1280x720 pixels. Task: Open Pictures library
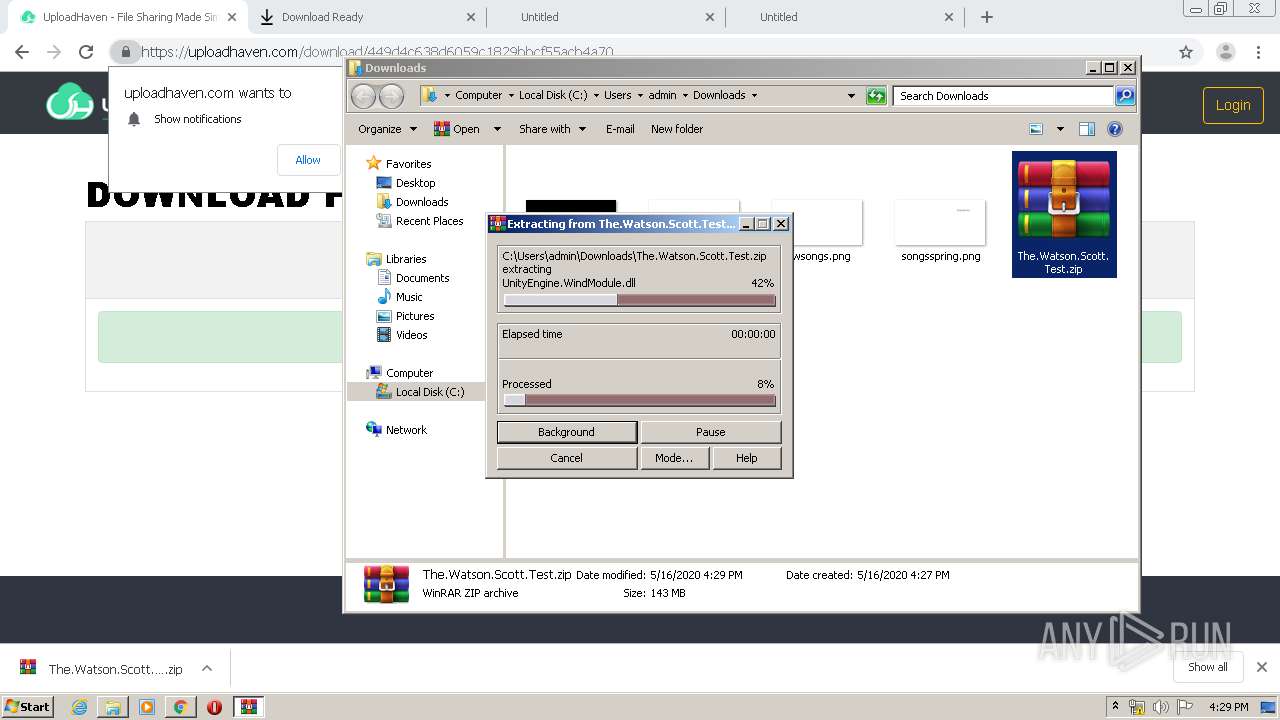[x=414, y=316]
